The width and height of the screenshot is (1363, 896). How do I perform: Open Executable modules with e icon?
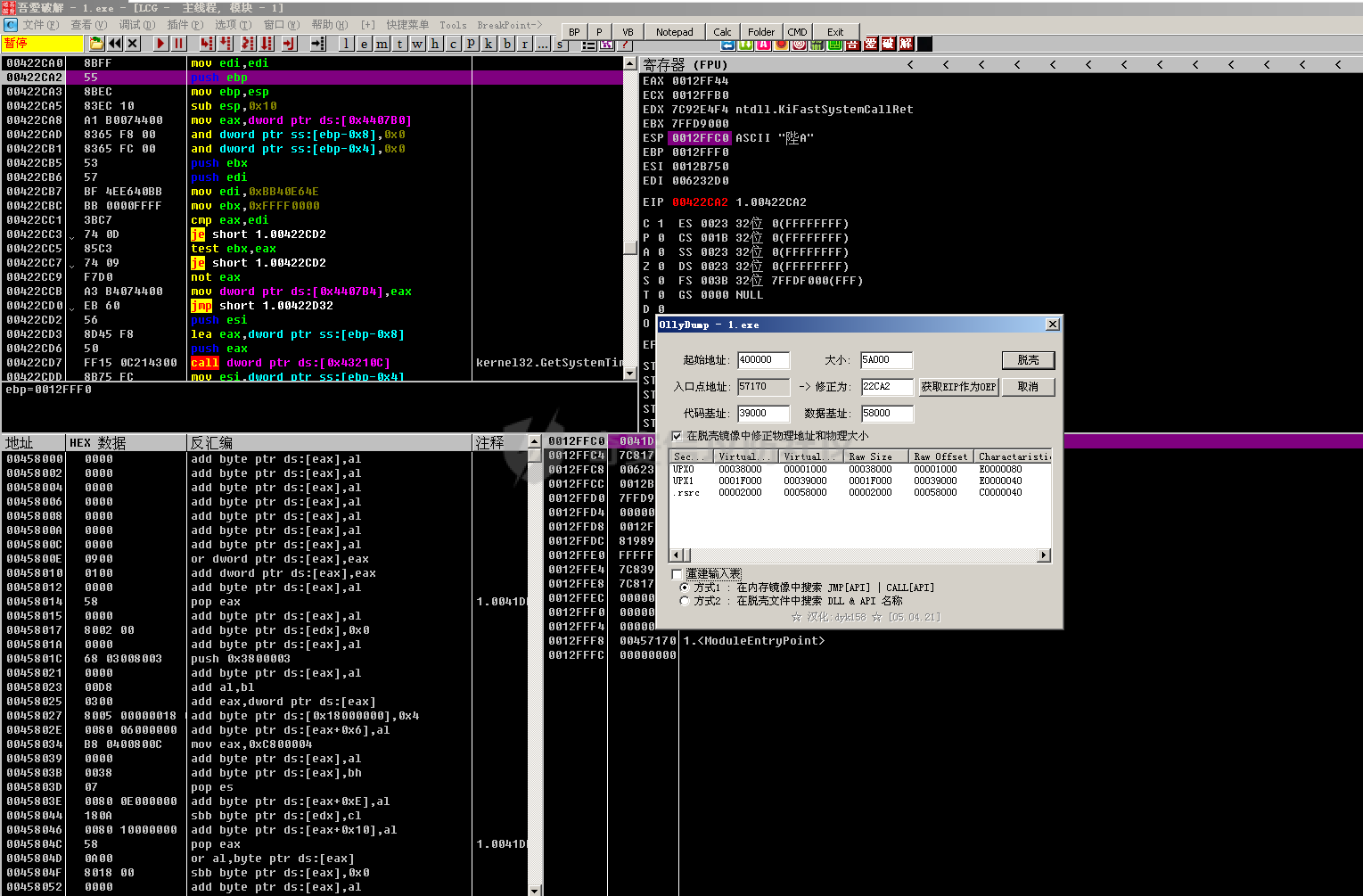[364, 43]
